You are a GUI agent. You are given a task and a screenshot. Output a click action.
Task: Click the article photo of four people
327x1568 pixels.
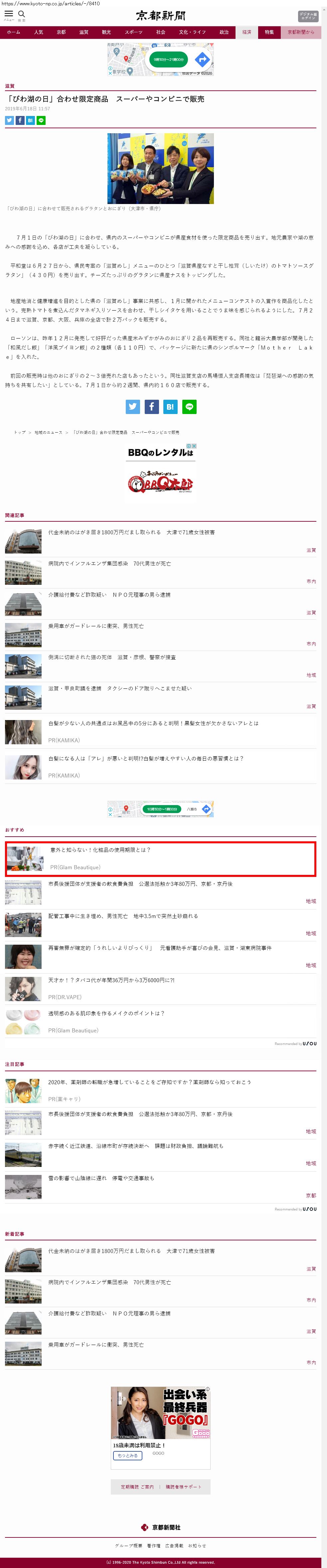pos(160,168)
